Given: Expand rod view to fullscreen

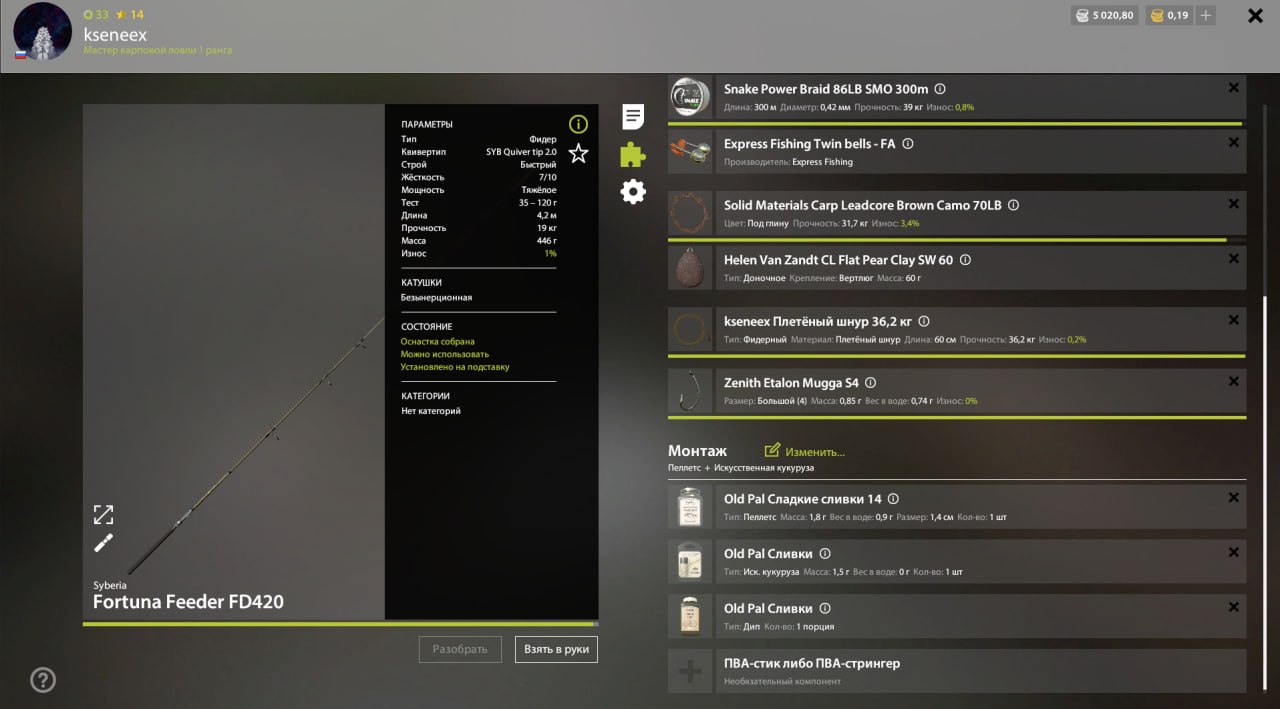Looking at the screenshot, I should (x=103, y=514).
